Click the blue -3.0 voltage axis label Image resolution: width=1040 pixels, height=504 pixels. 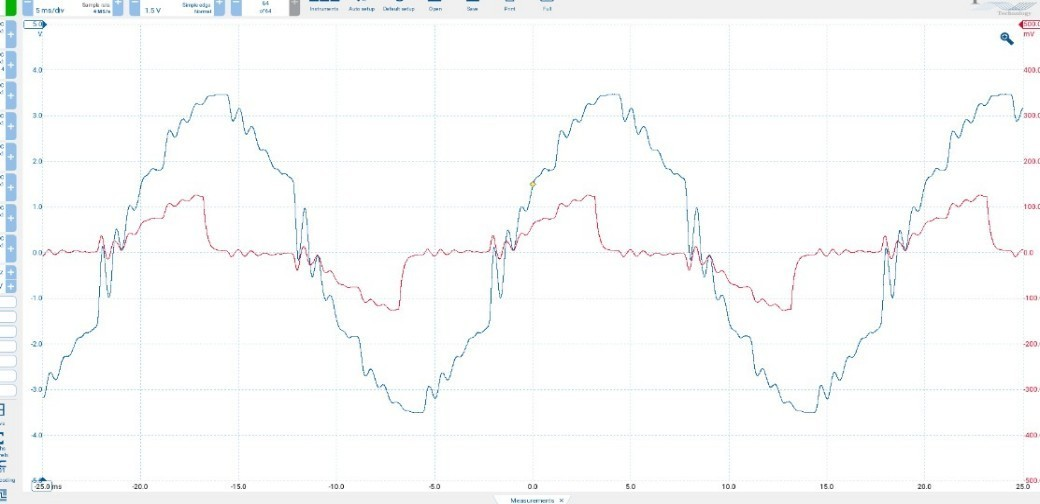37,389
